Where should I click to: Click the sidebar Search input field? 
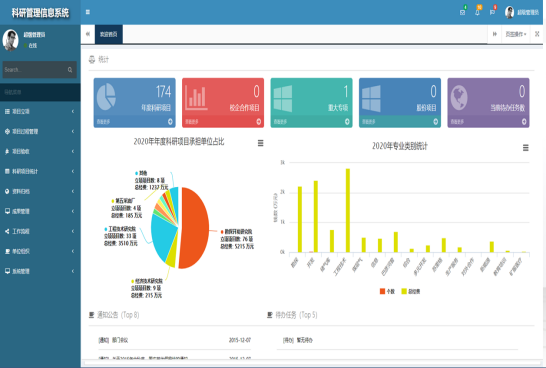point(36,70)
